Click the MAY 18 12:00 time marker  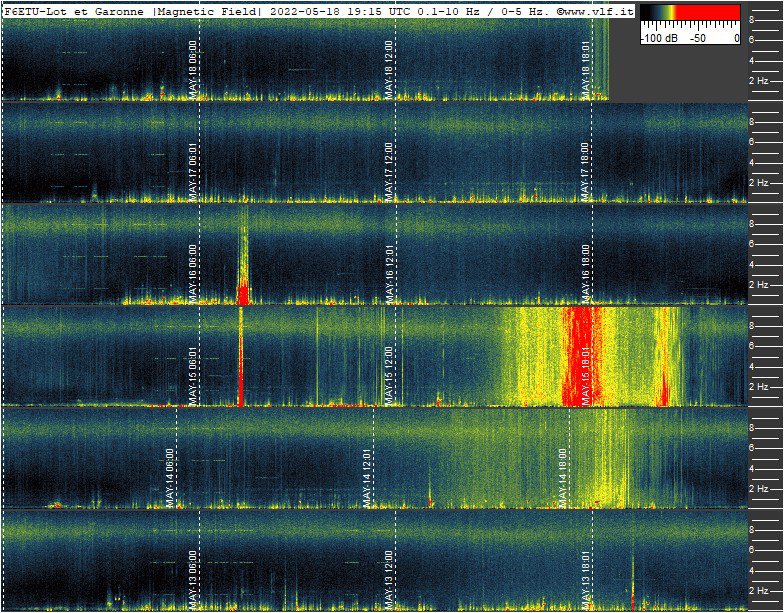pos(389,69)
